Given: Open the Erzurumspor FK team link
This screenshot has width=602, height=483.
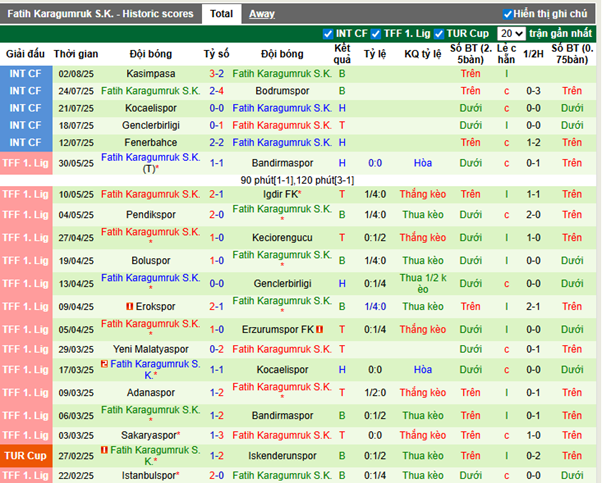Looking at the screenshot, I should [278, 329].
